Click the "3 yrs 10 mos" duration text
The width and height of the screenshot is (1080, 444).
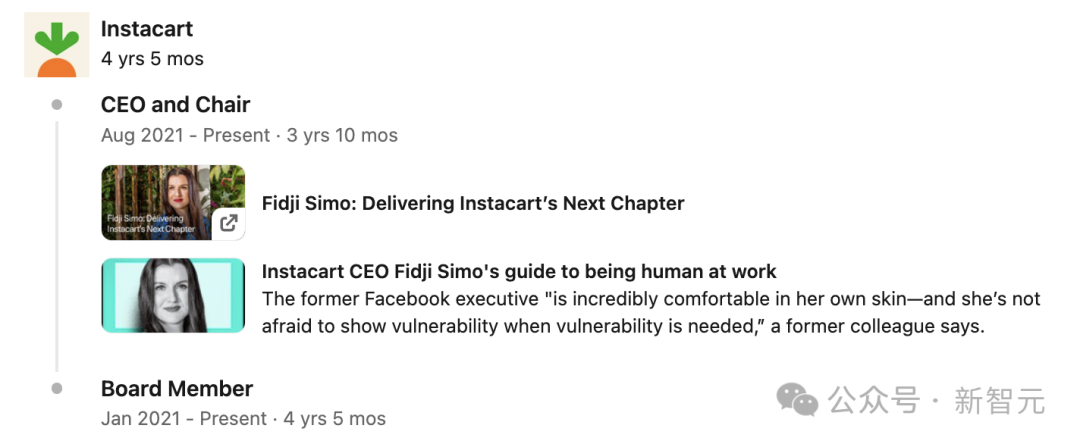point(342,135)
